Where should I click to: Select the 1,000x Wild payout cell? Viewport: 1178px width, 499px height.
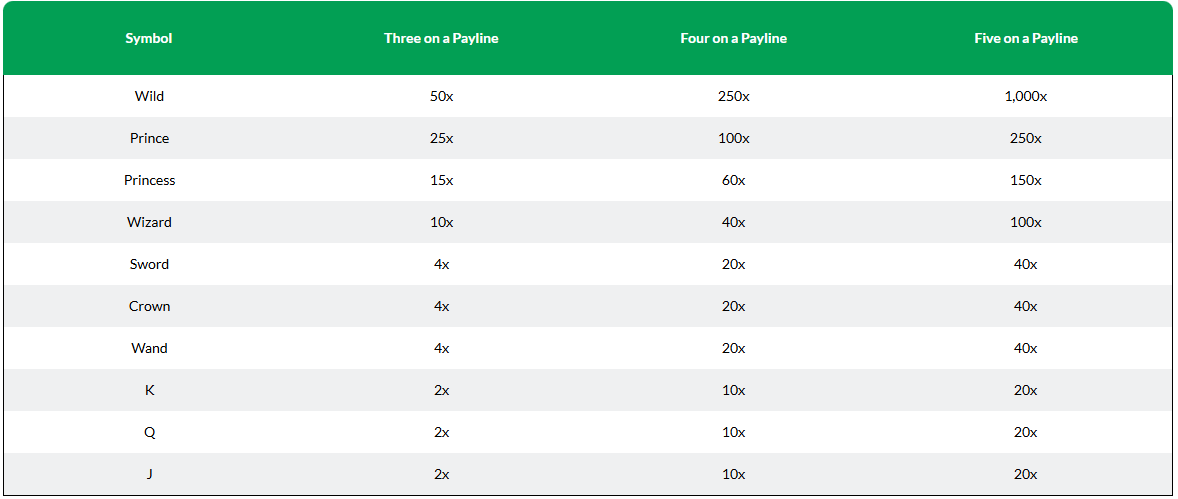click(x=1025, y=96)
